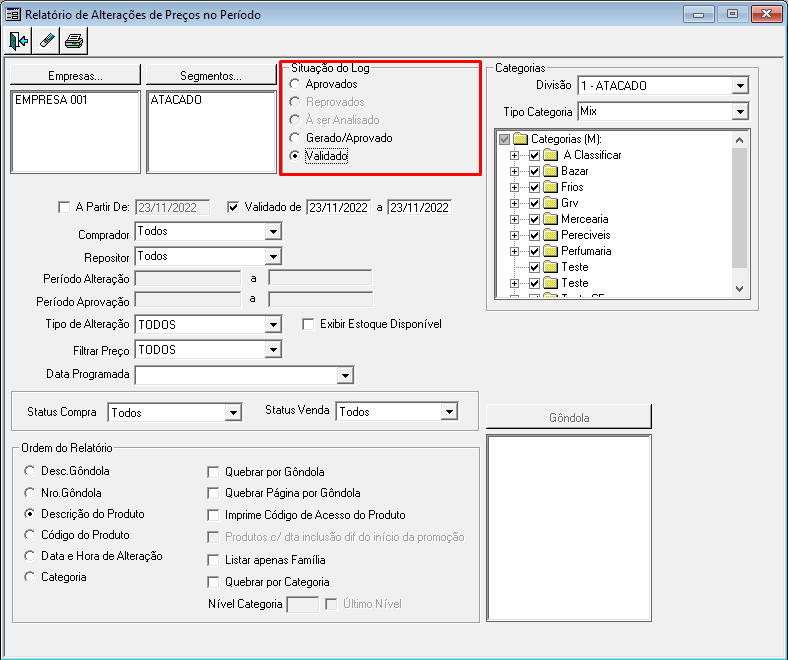Open the Status Compra dropdown
Viewport: 788px width, 660px height.
coord(233,413)
